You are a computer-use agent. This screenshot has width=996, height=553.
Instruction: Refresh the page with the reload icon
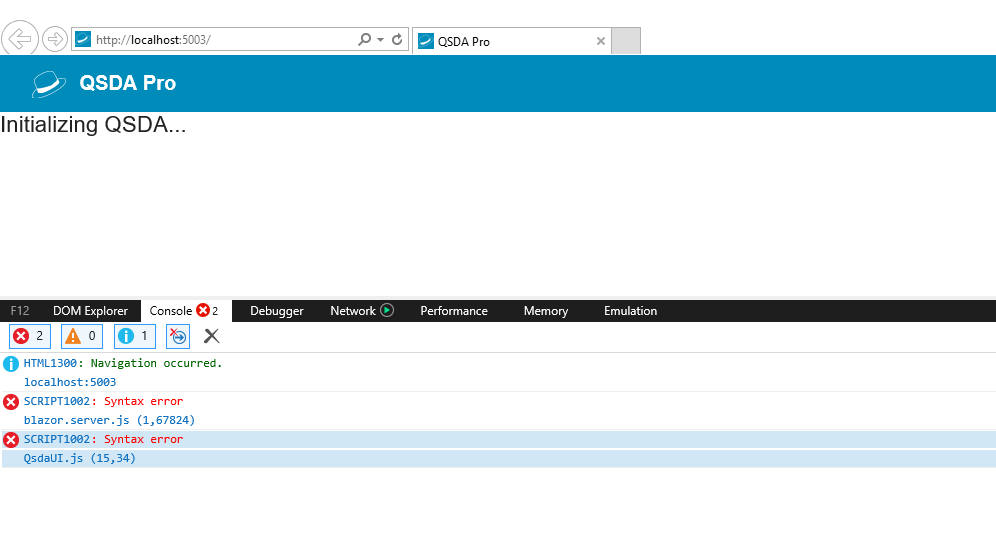click(397, 39)
